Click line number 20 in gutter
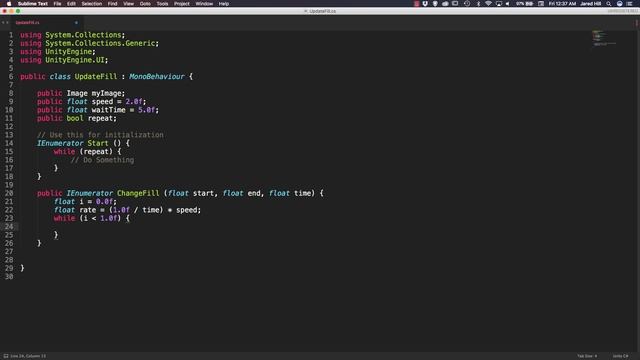This screenshot has height=360, width=640. pyautogui.click(x=9, y=193)
